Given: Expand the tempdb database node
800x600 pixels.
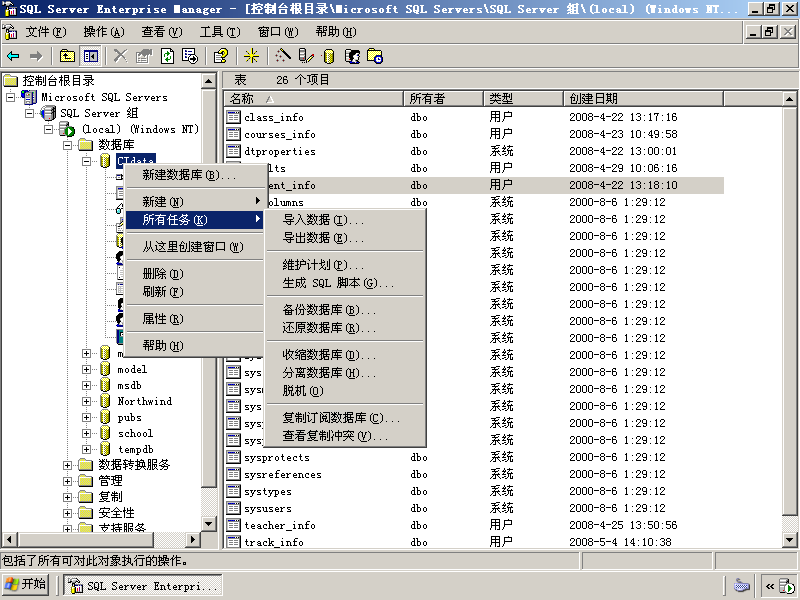Looking at the screenshot, I should [x=86, y=449].
